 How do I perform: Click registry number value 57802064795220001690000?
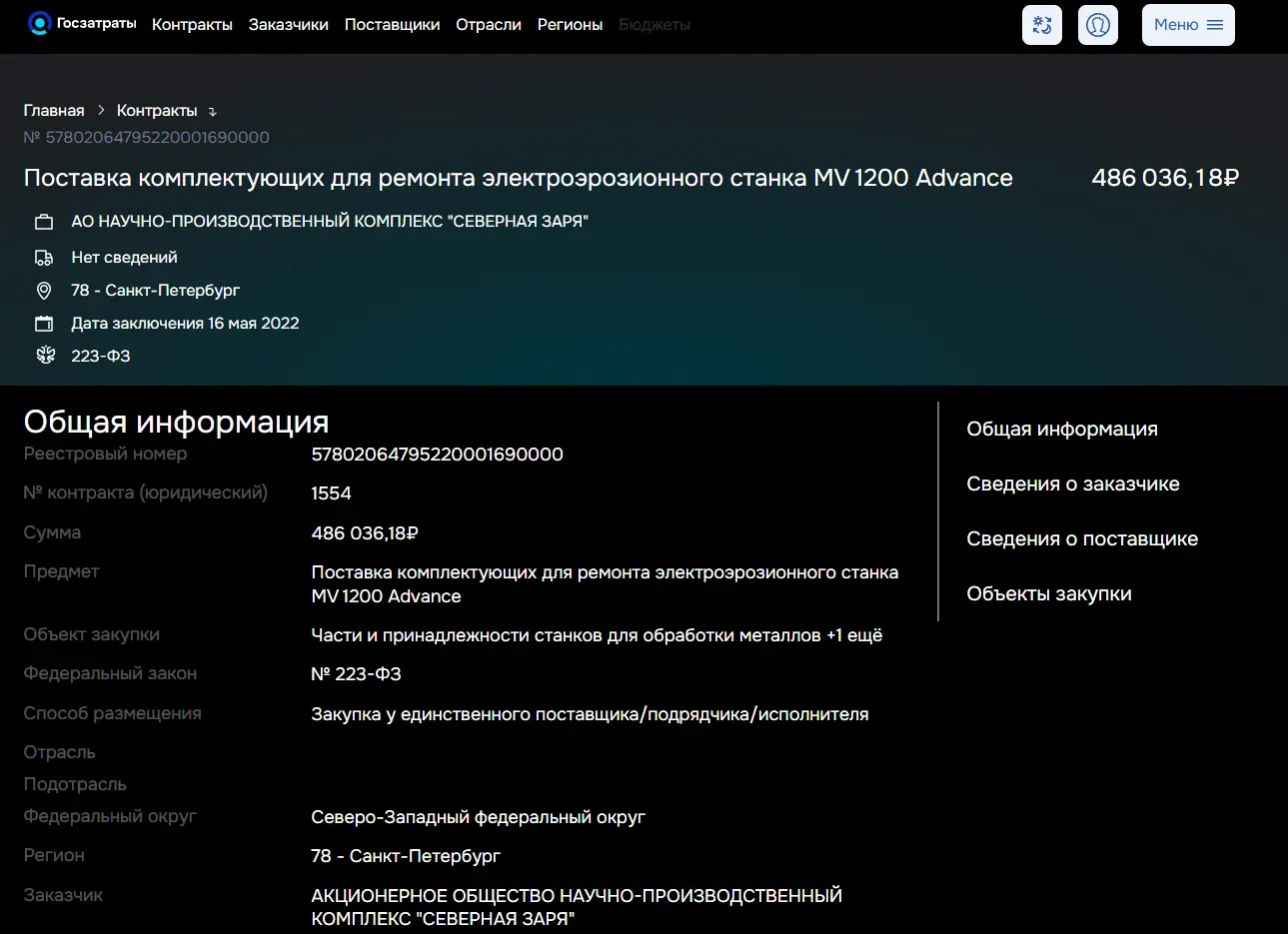[438, 455]
